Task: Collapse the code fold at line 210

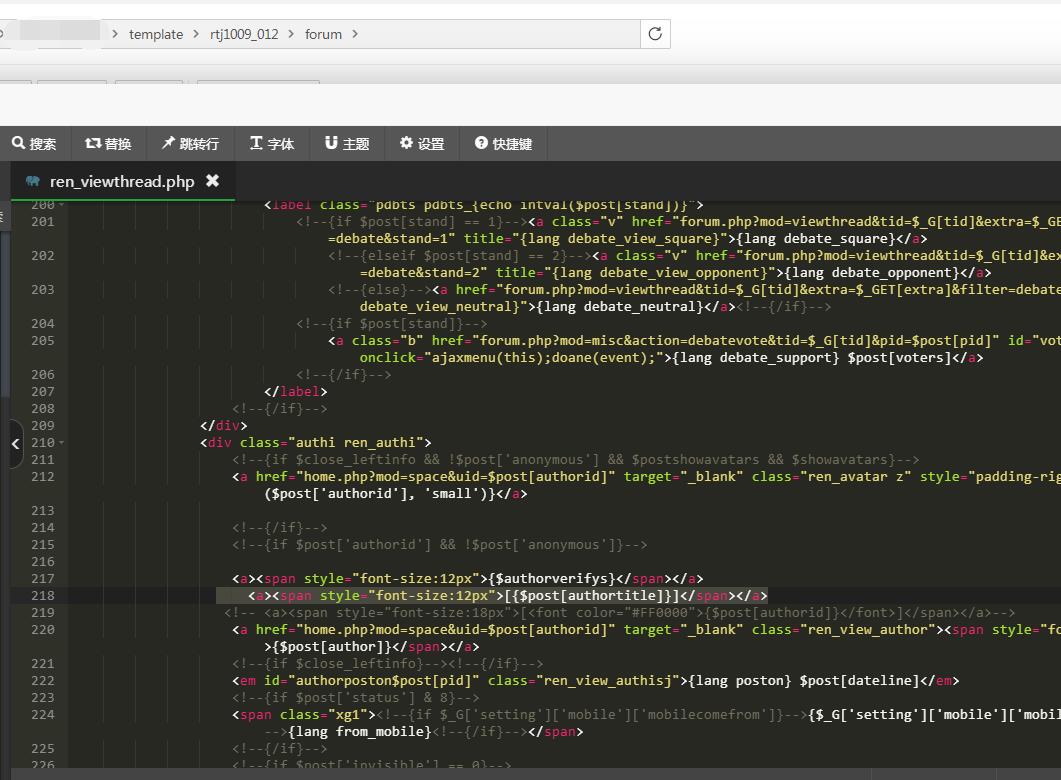Action: click(x=62, y=443)
